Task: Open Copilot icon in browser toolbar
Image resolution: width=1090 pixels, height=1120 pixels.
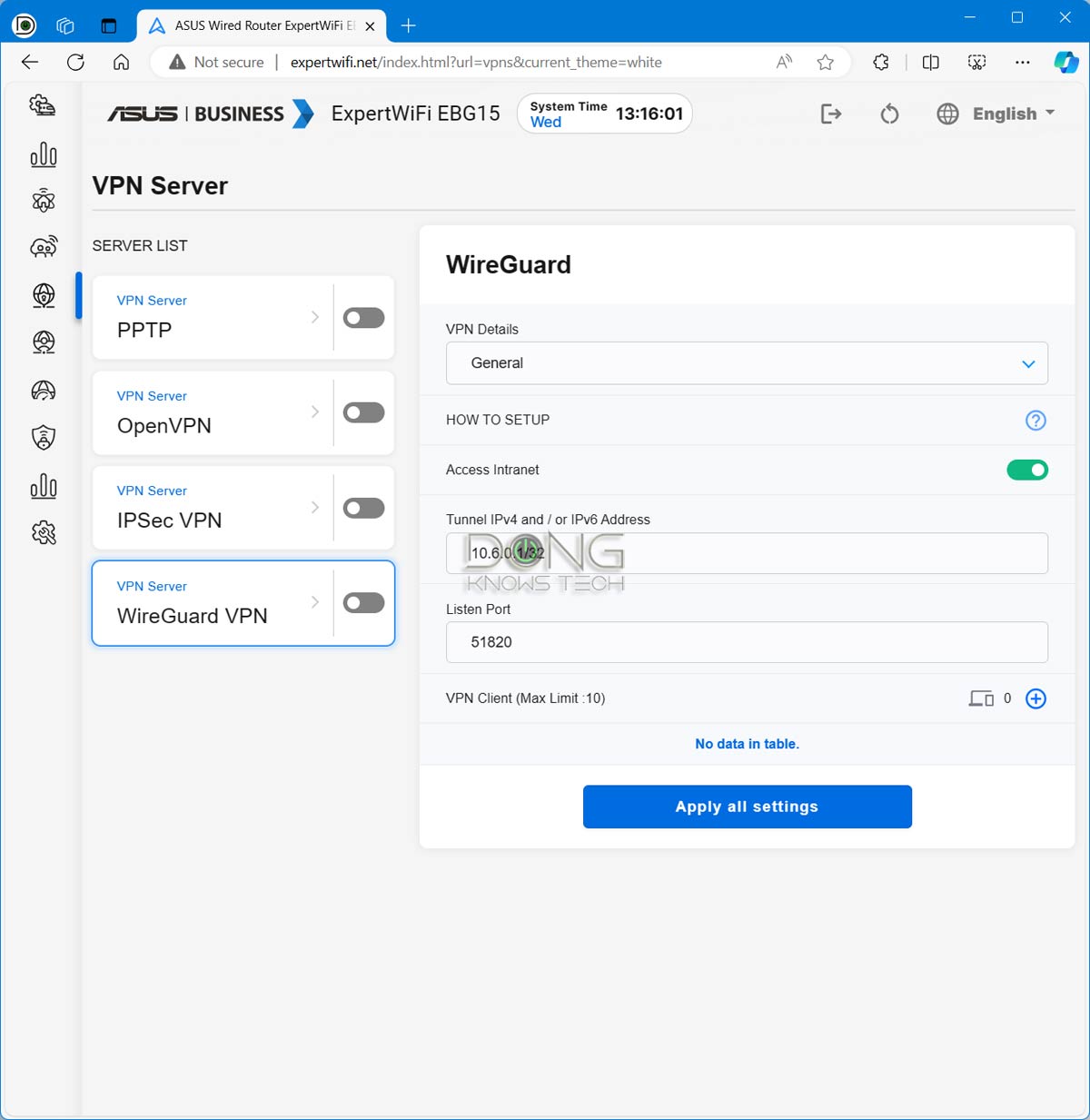Action: (x=1066, y=62)
